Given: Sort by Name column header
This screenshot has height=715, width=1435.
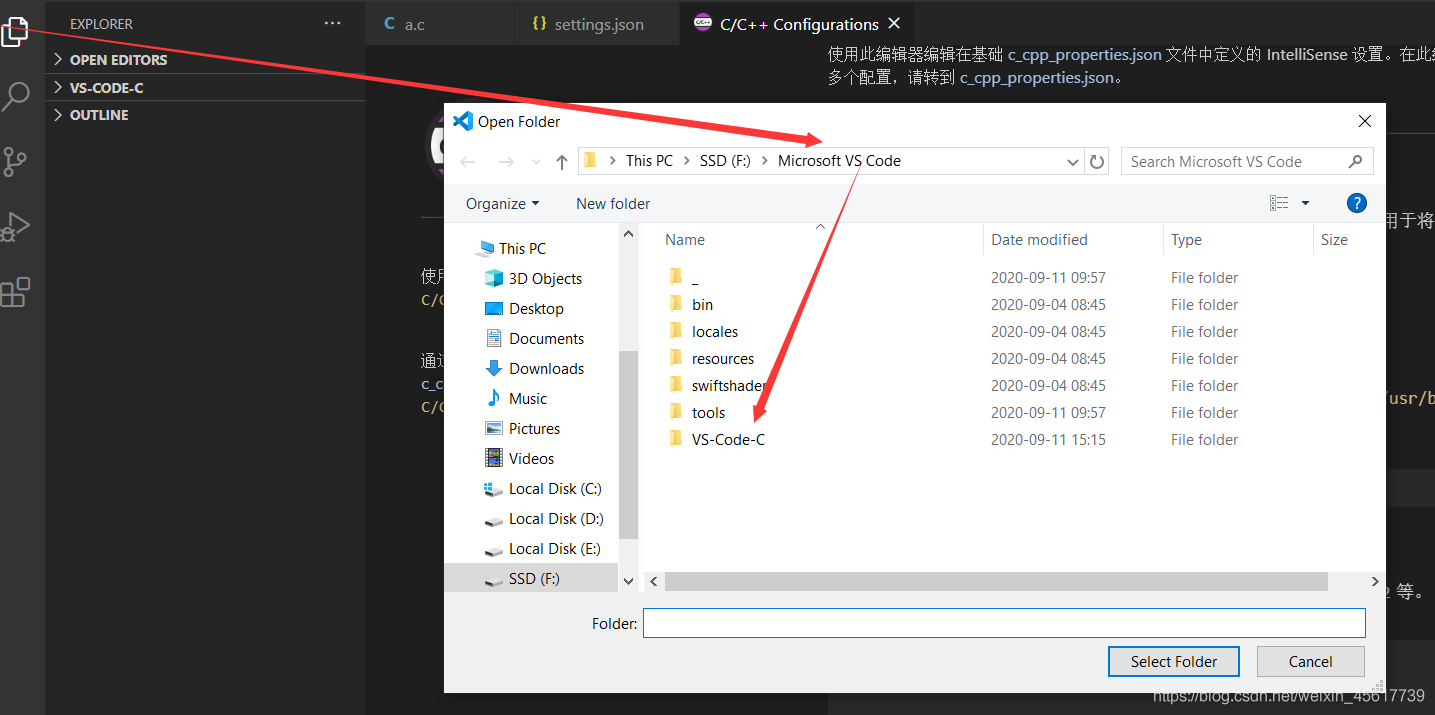Looking at the screenshot, I should pos(820,239).
